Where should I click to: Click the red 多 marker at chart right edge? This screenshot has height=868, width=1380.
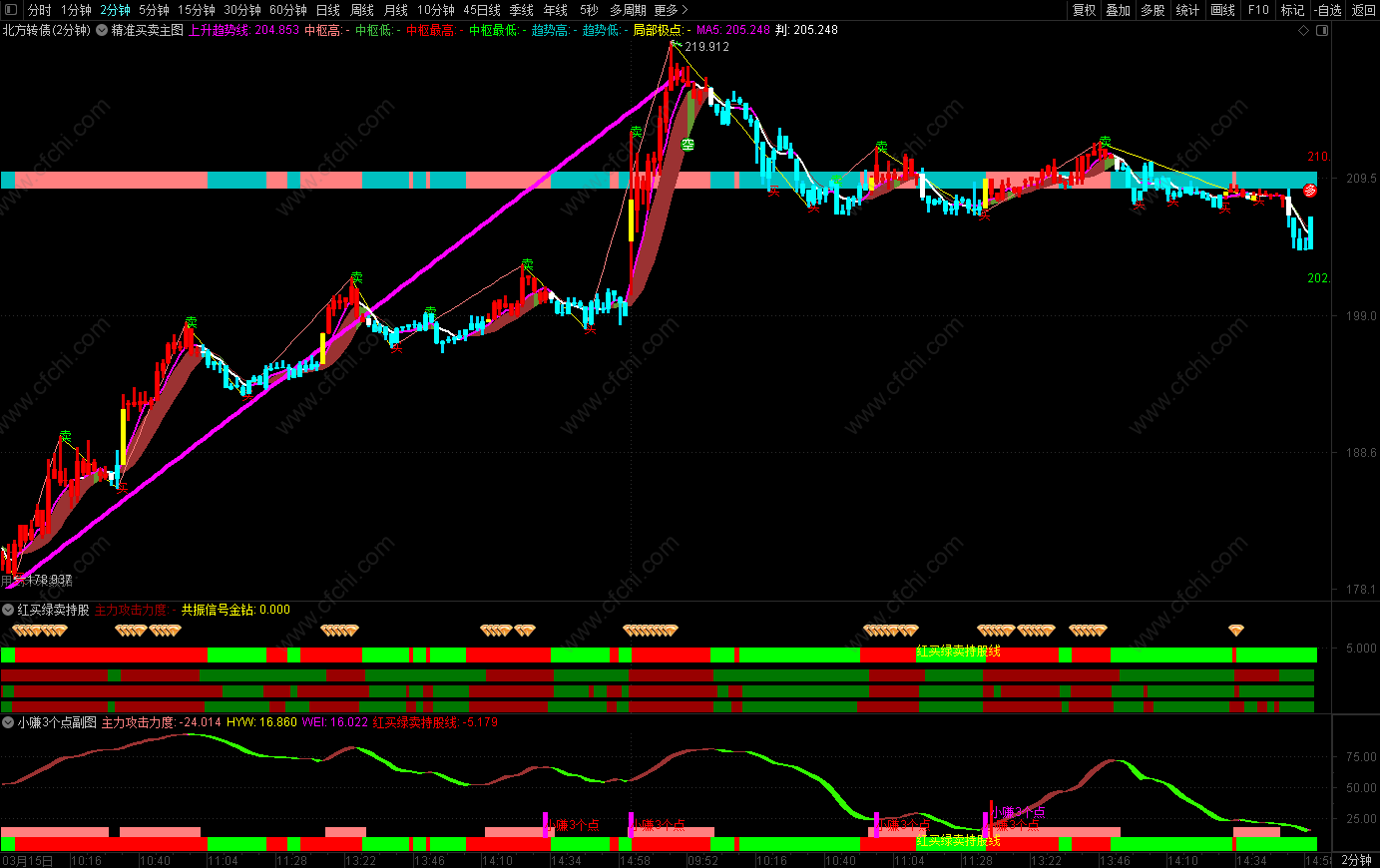tap(1310, 191)
